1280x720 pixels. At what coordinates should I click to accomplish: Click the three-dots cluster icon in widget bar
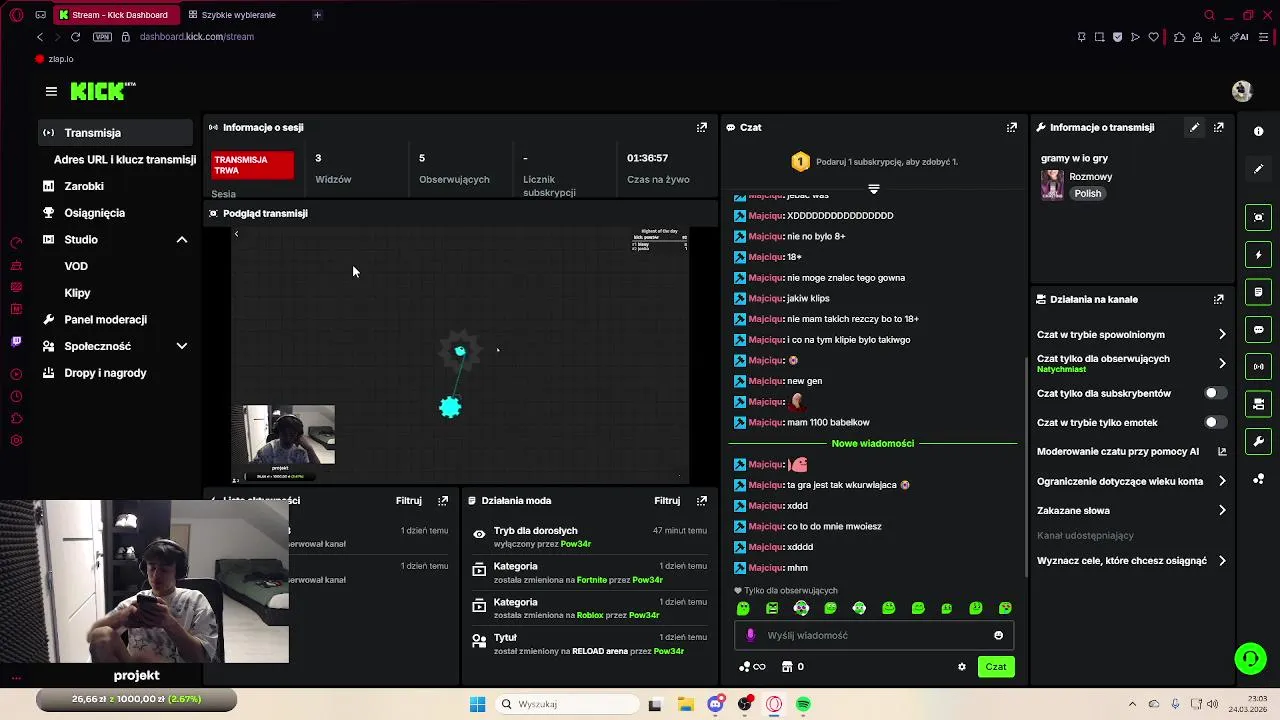[x=1258, y=479]
